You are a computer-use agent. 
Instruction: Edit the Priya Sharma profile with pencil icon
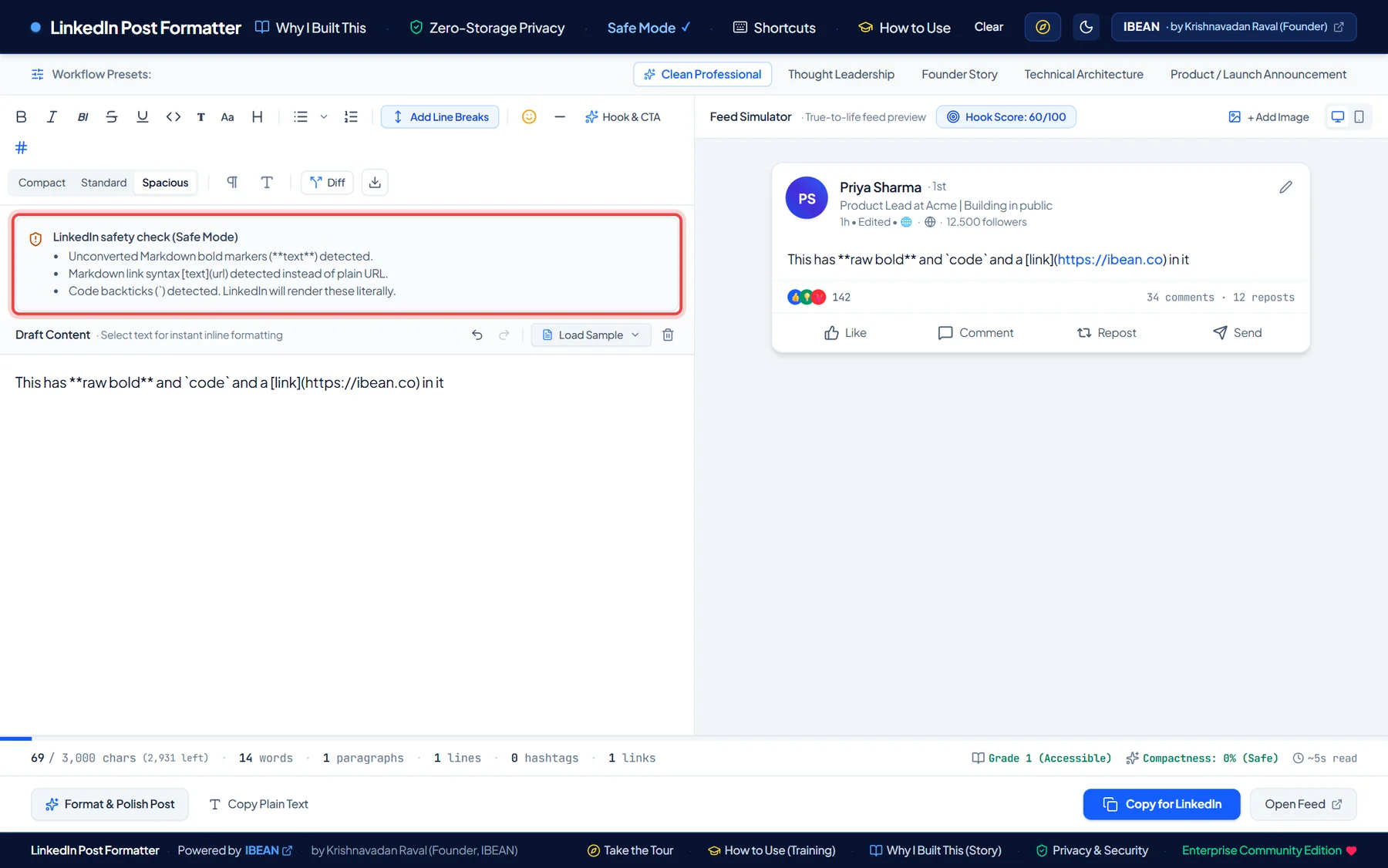click(1285, 187)
